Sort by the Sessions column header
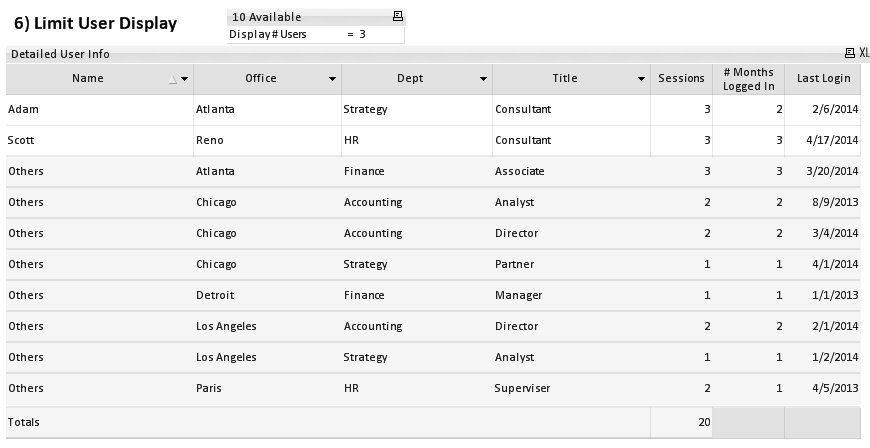The width and height of the screenshot is (870, 448). pos(681,79)
